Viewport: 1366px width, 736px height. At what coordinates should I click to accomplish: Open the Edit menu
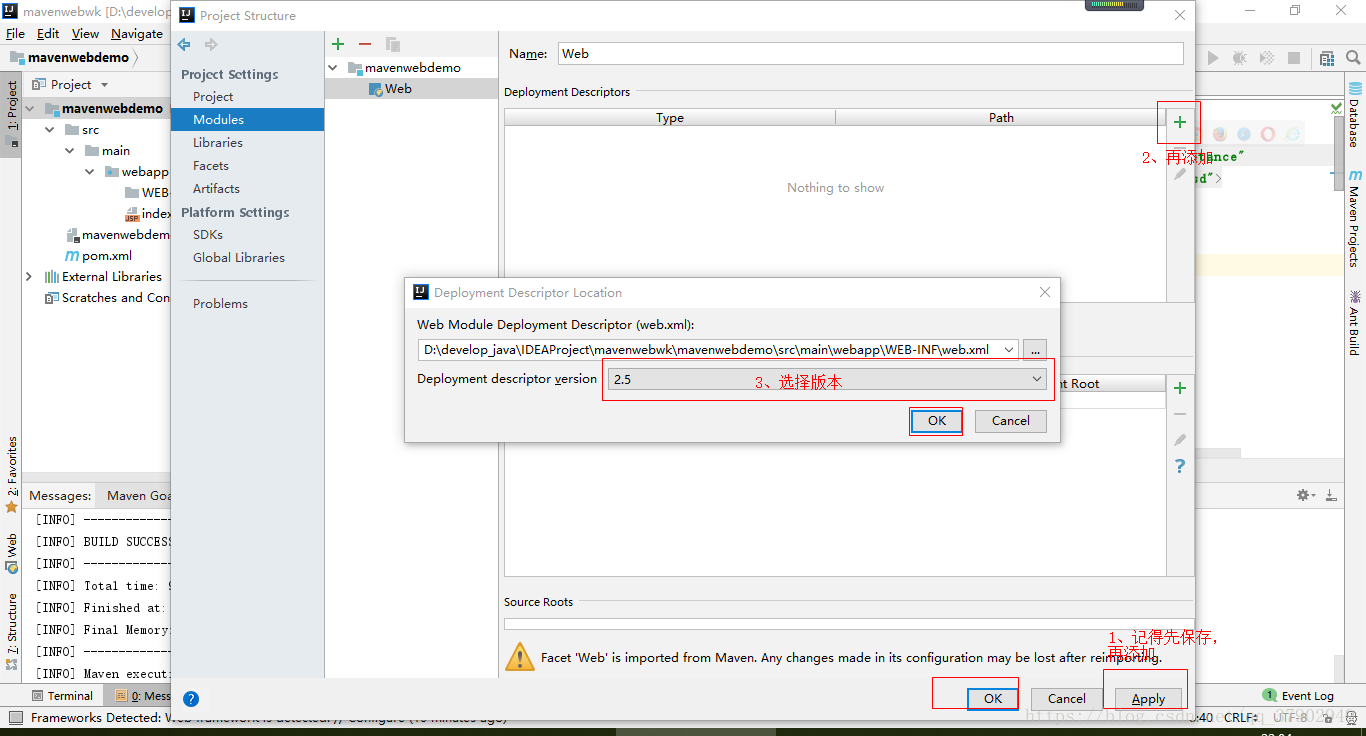point(48,33)
